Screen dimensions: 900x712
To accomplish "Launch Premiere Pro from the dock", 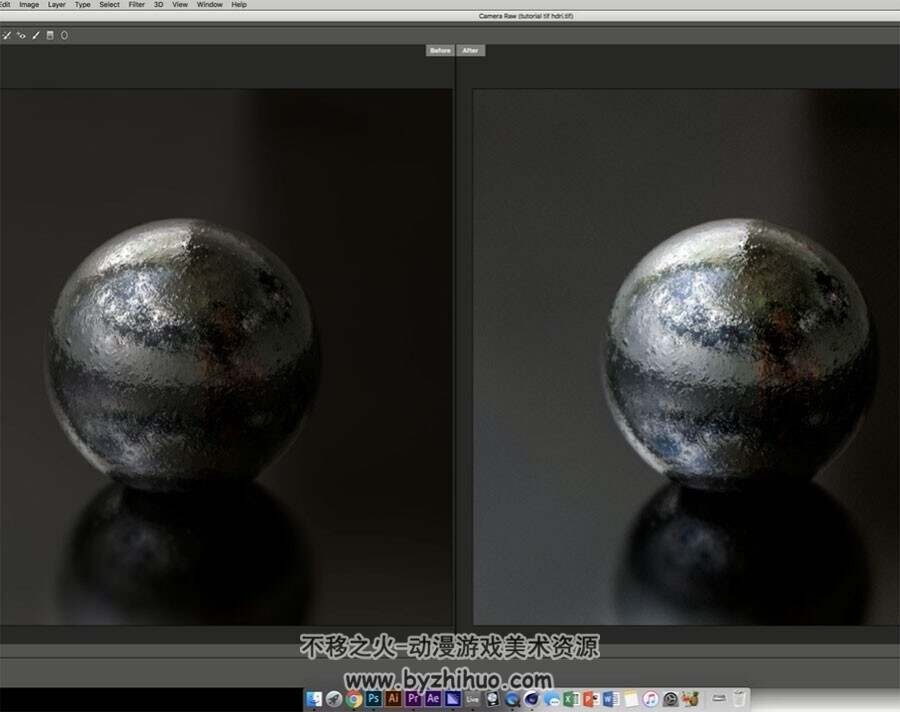I will [413, 699].
